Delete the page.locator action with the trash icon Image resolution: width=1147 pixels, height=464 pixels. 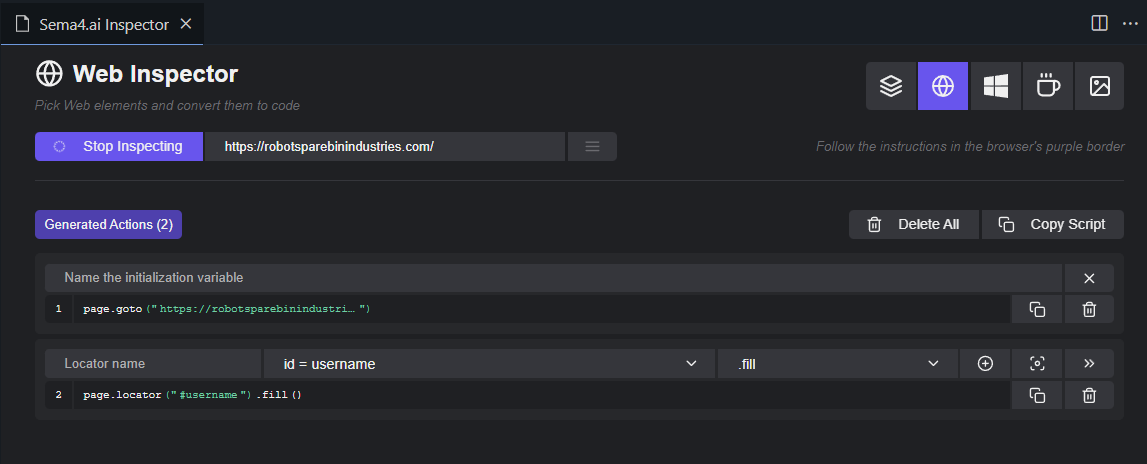point(1089,395)
